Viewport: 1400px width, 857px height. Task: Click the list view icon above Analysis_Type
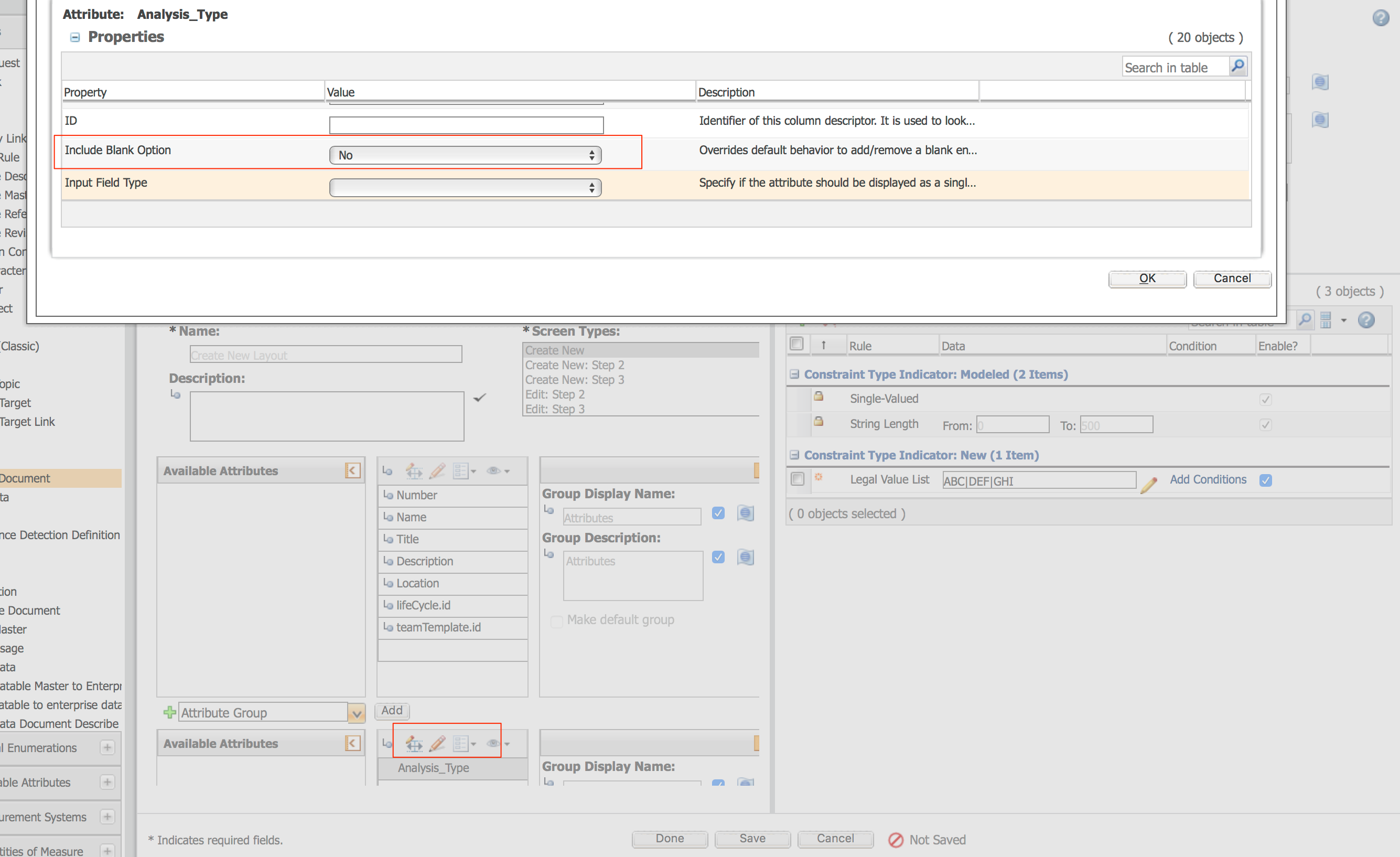click(x=460, y=743)
